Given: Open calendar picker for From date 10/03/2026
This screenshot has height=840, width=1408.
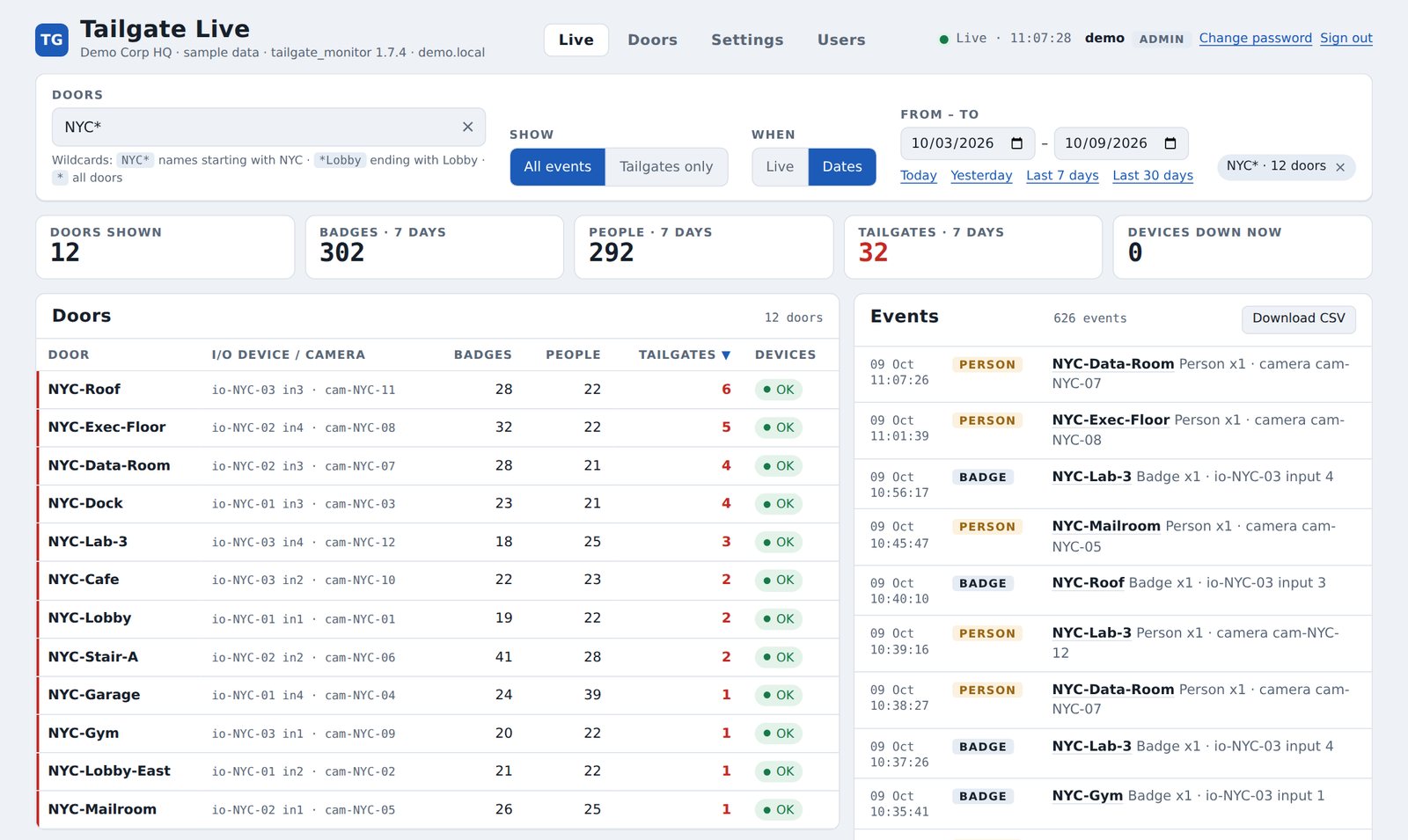Looking at the screenshot, I should [x=1016, y=143].
